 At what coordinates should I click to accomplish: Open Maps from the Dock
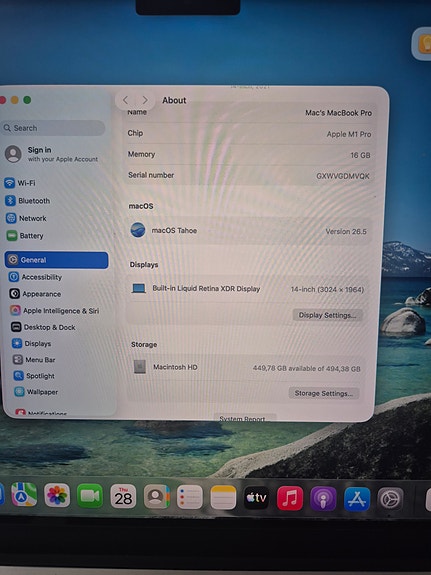pyautogui.click(x=24, y=495)
